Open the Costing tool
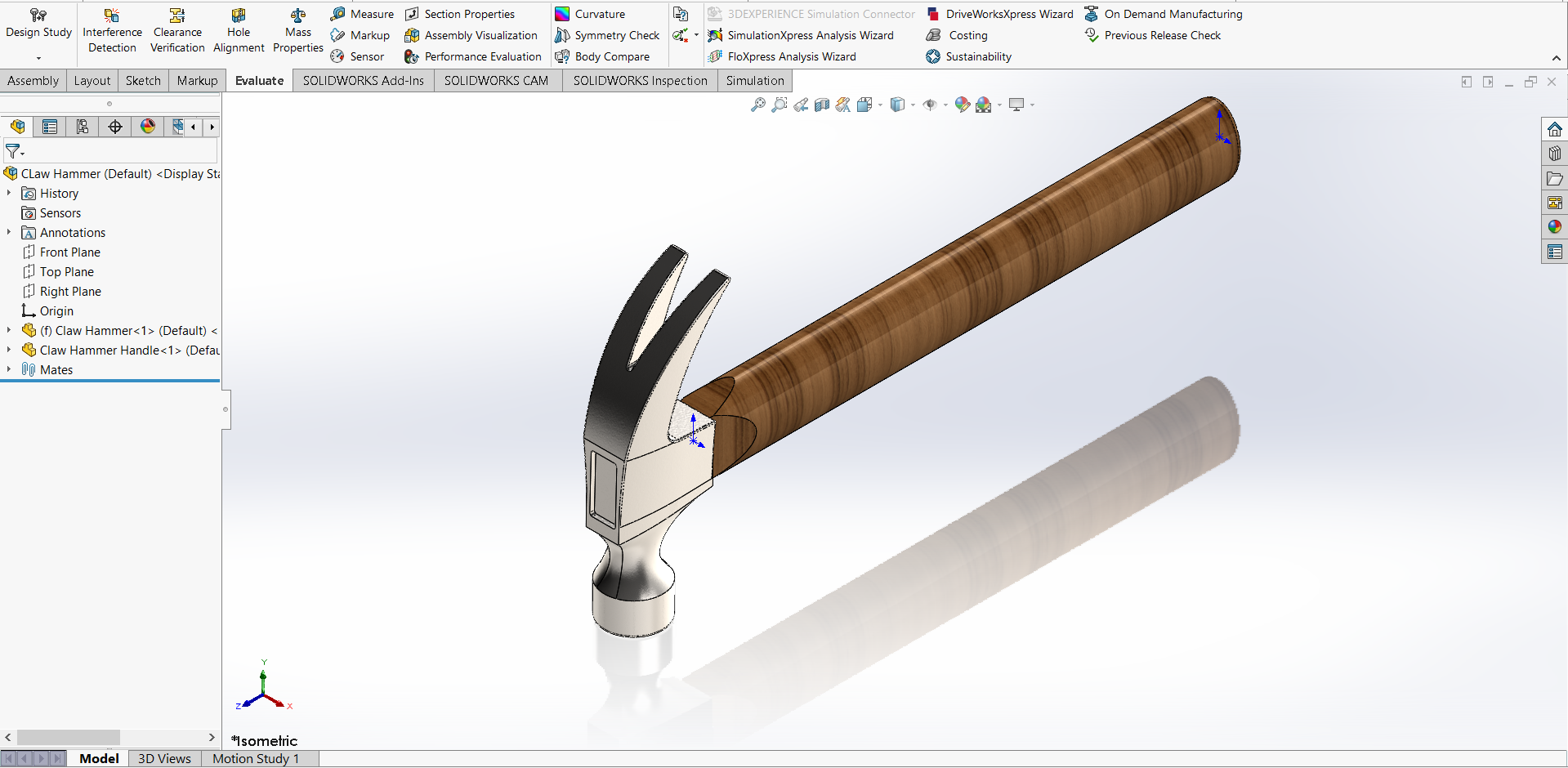This screenshot has width=1568, height=768. click(957, 35)
